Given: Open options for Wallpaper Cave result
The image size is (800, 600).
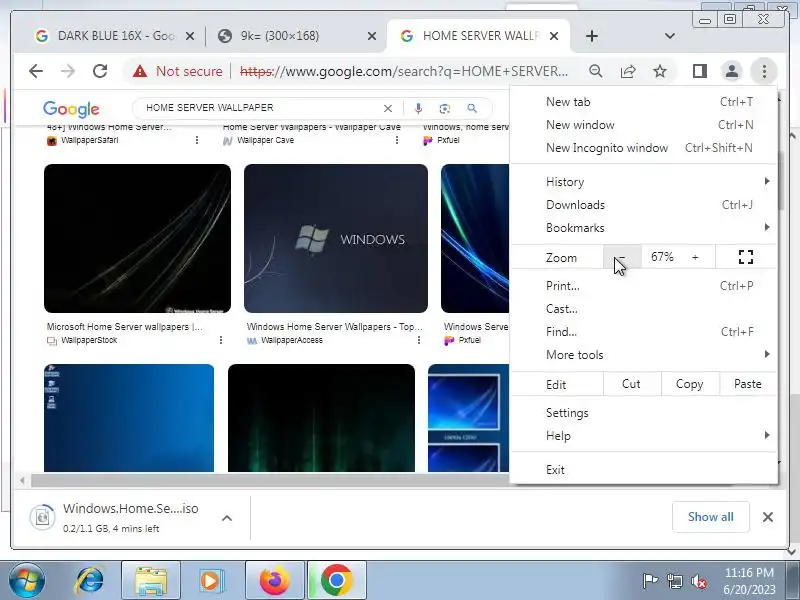Looking at the screenshot, I should 397,140.
